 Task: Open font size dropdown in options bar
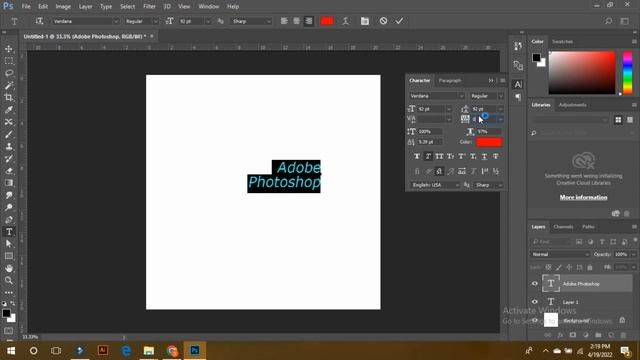[x=208, y=21]
